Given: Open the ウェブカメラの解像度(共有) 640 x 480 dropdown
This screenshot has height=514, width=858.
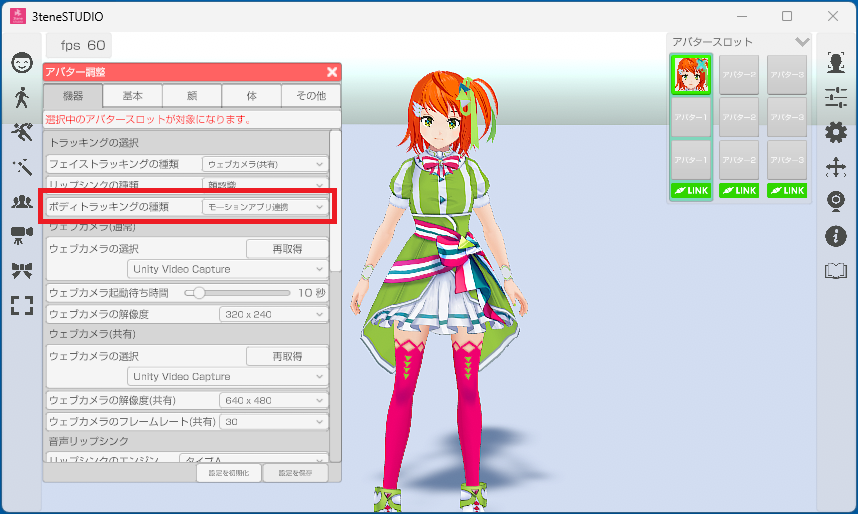Looking at the screenshot, I should click(x=274, y=400).
